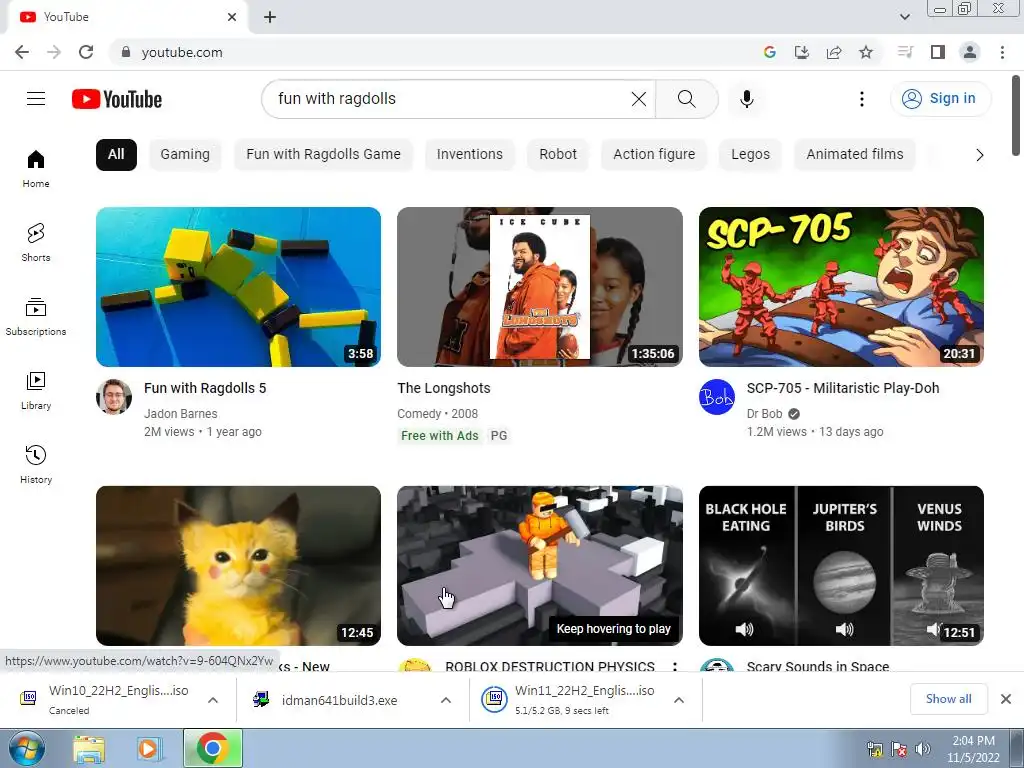Open the Chrome profile avatar
This screenshot has height=768, width=1024.
pyautogui.click(x=970, y=52)
